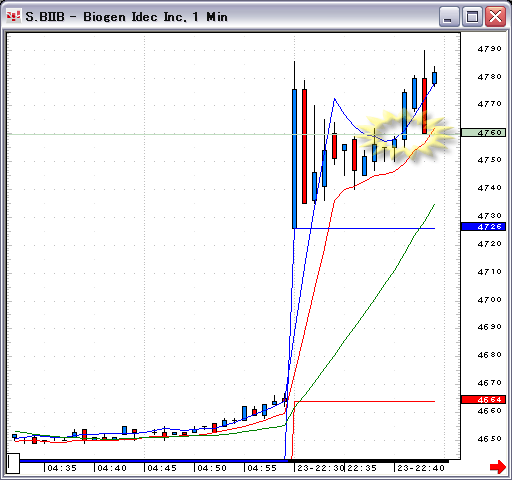The width and height of the screenshot is (512, 480).
Task: Click the red arrow at bottom right
Action: pyautogui.click(x=498, y=467)
